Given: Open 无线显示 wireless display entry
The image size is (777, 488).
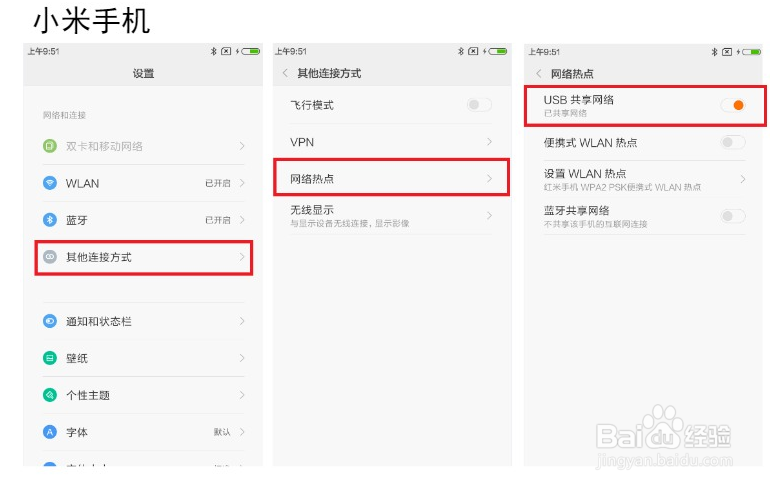Looking at the screenshot, I should pos(391,216).
